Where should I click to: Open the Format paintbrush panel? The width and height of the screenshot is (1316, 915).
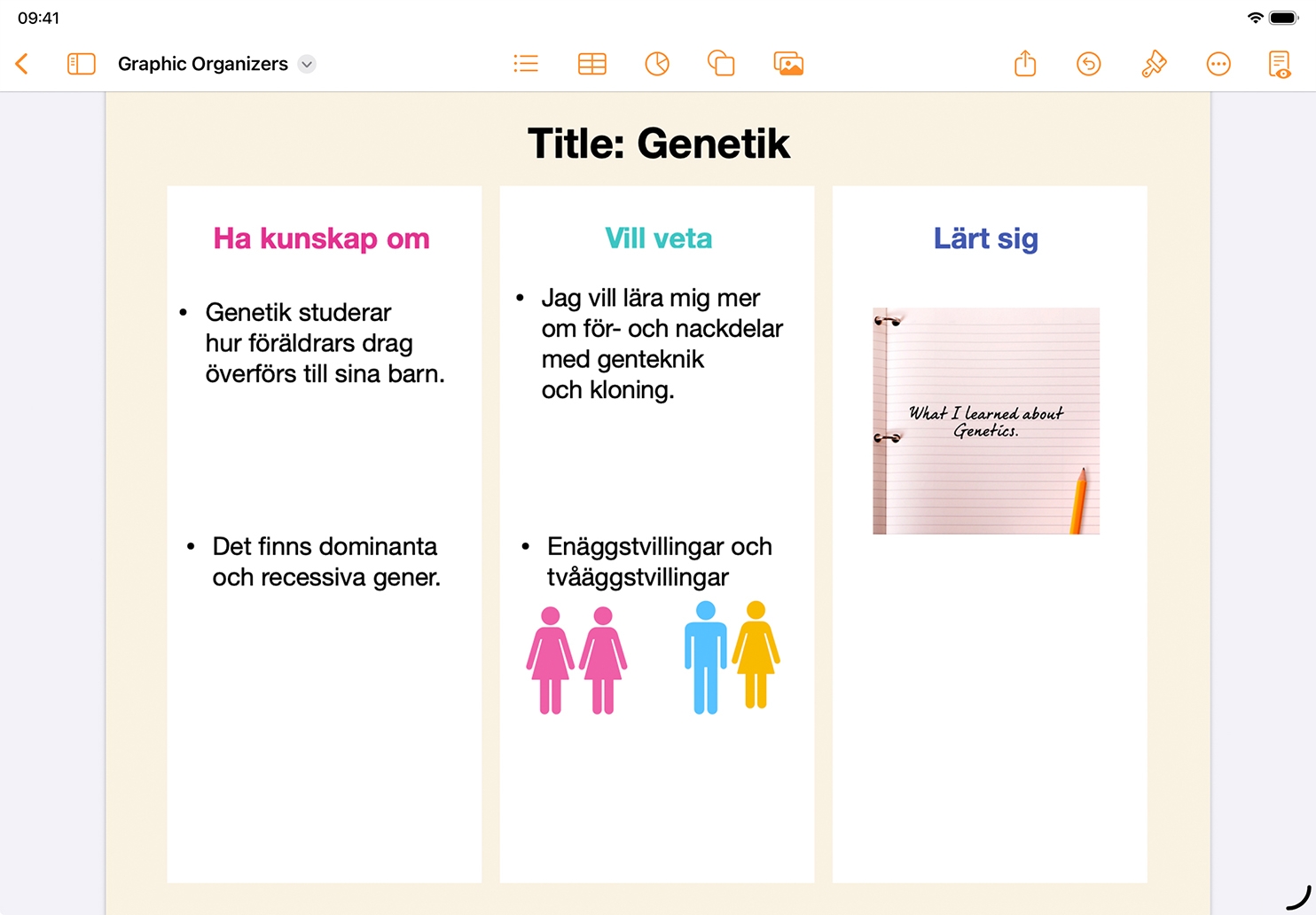tap(1154, 64)
